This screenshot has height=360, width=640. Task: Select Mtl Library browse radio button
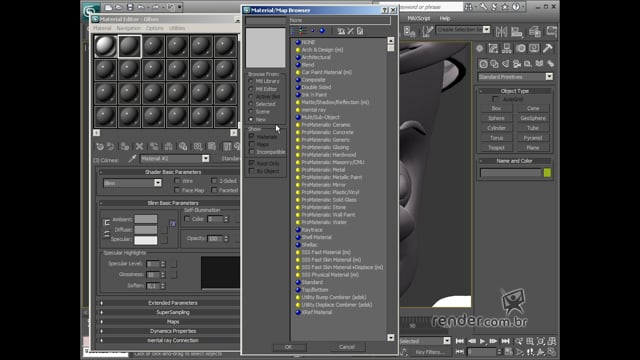point(251,81)
